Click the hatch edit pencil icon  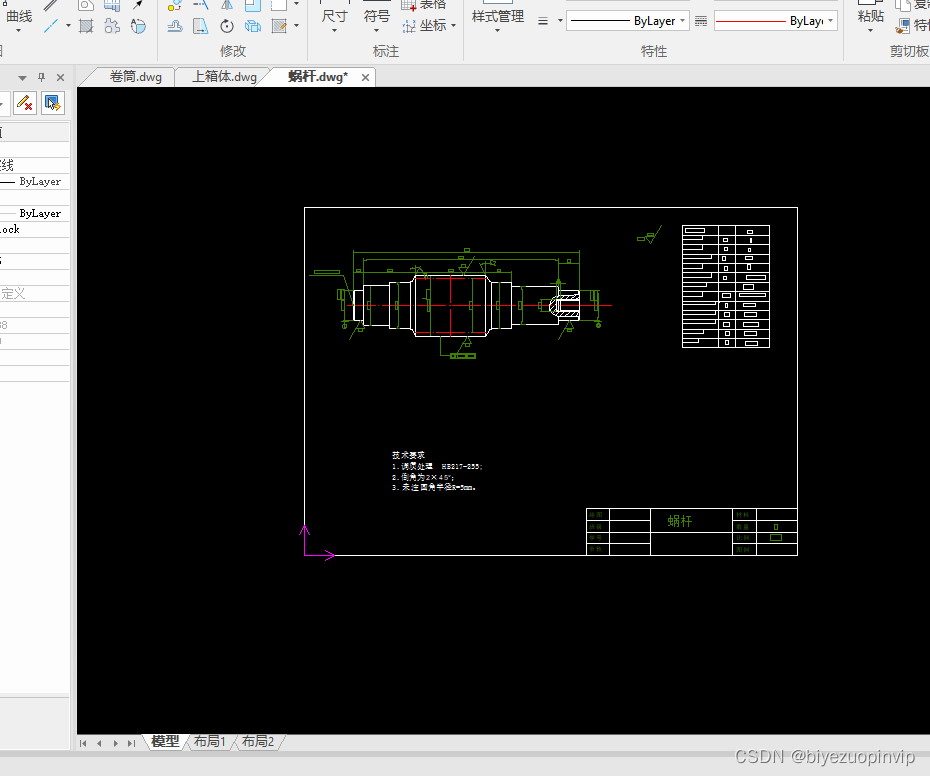(x=279, y=26)
